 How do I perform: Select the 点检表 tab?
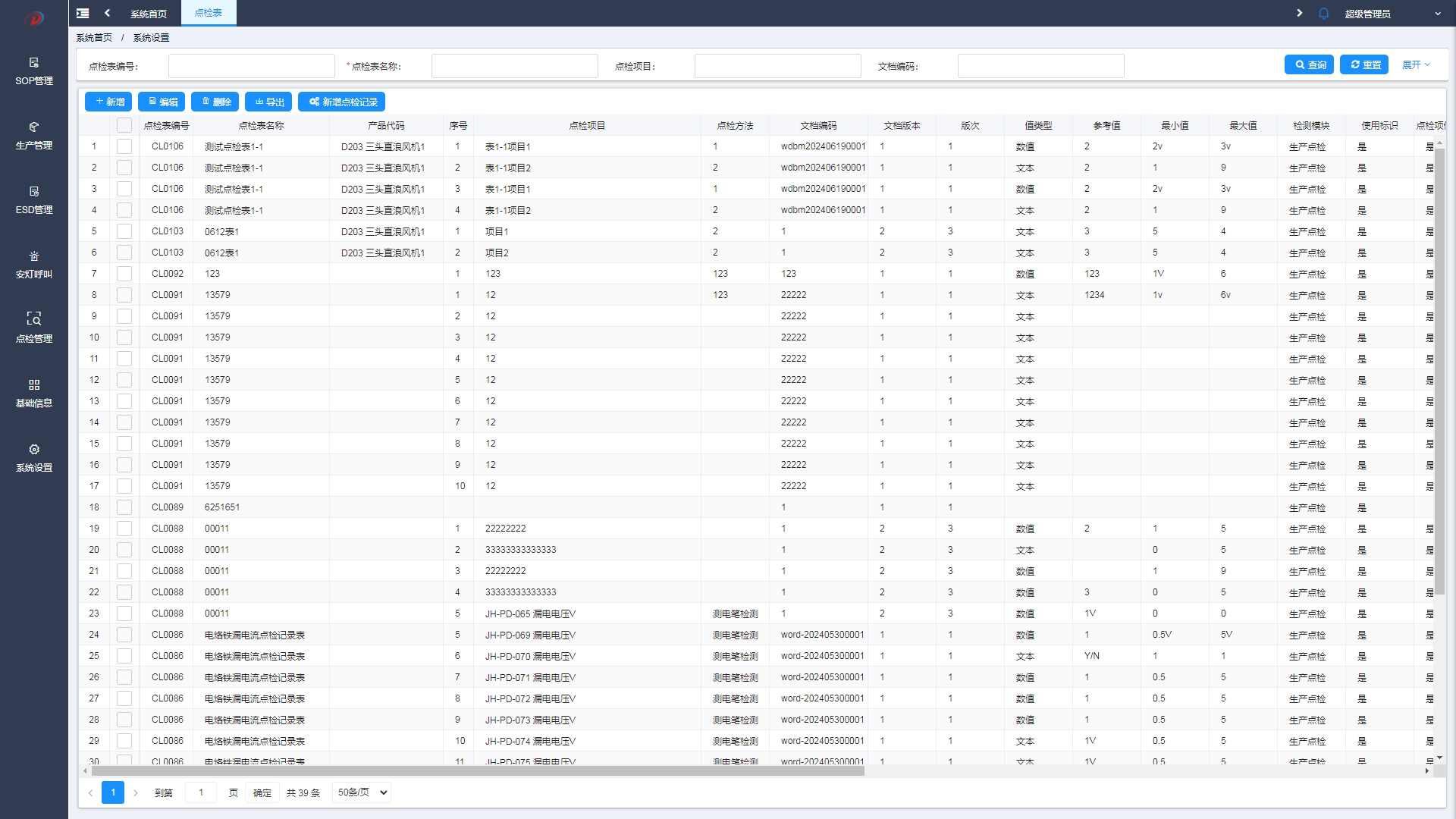(209, 13)
